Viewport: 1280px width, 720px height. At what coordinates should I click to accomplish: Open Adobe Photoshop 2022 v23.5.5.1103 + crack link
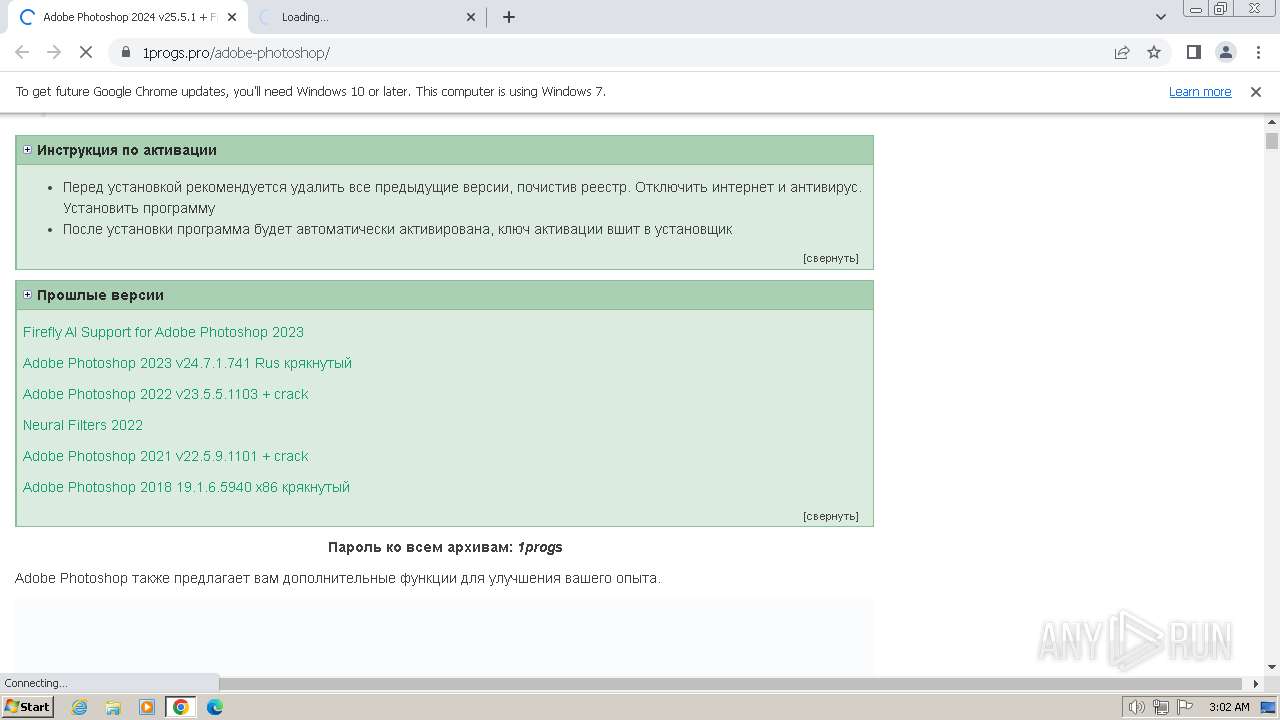point(165,394)
